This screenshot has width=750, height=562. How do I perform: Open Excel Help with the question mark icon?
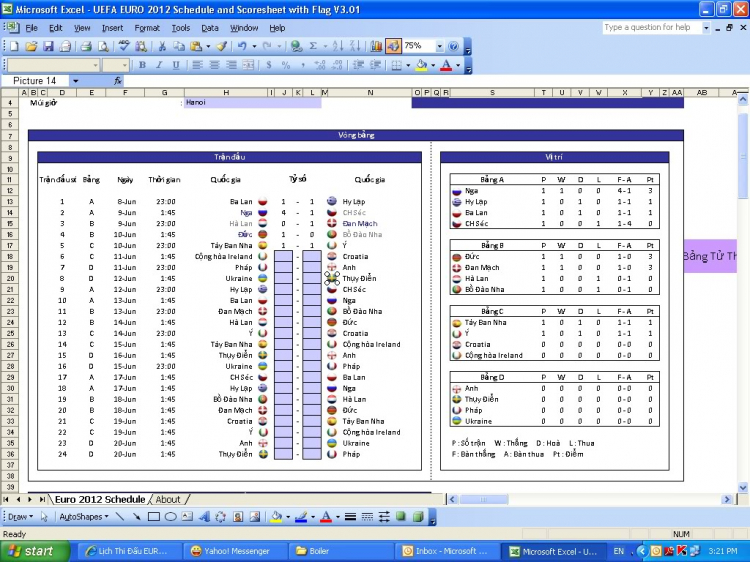pos(453,46)
